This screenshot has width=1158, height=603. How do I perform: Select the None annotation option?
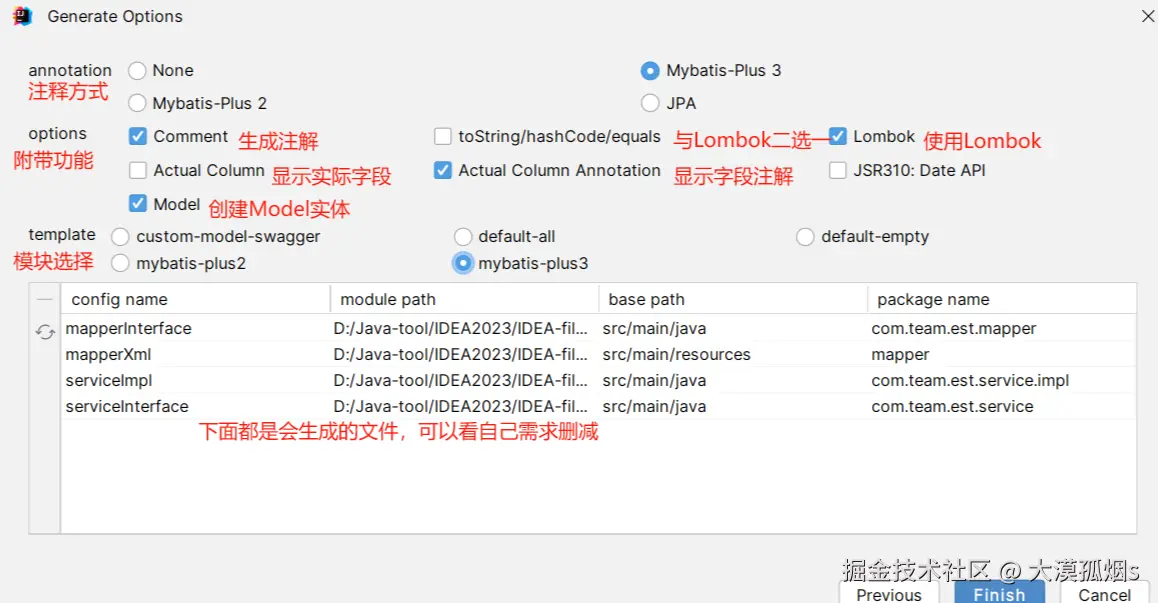(137, 71)
